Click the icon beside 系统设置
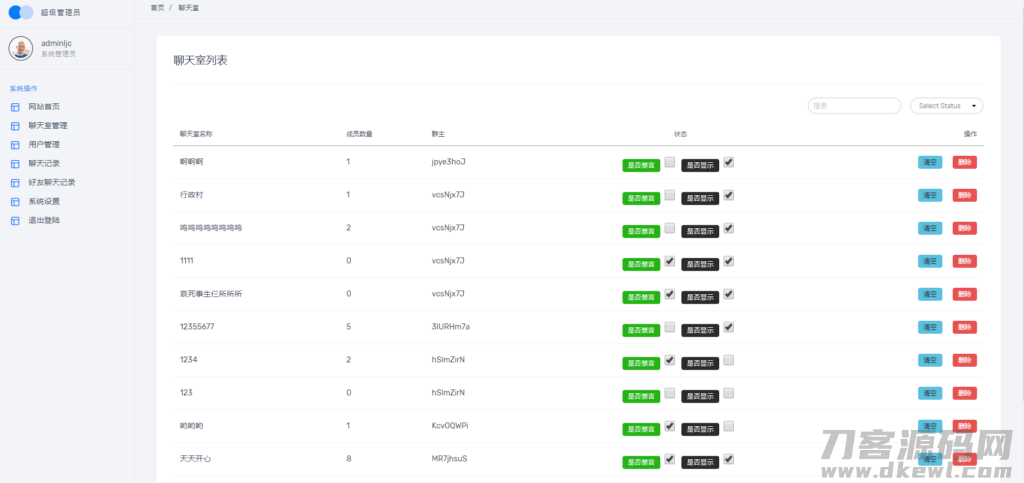Screen dimensions: 1024x483 15,202
